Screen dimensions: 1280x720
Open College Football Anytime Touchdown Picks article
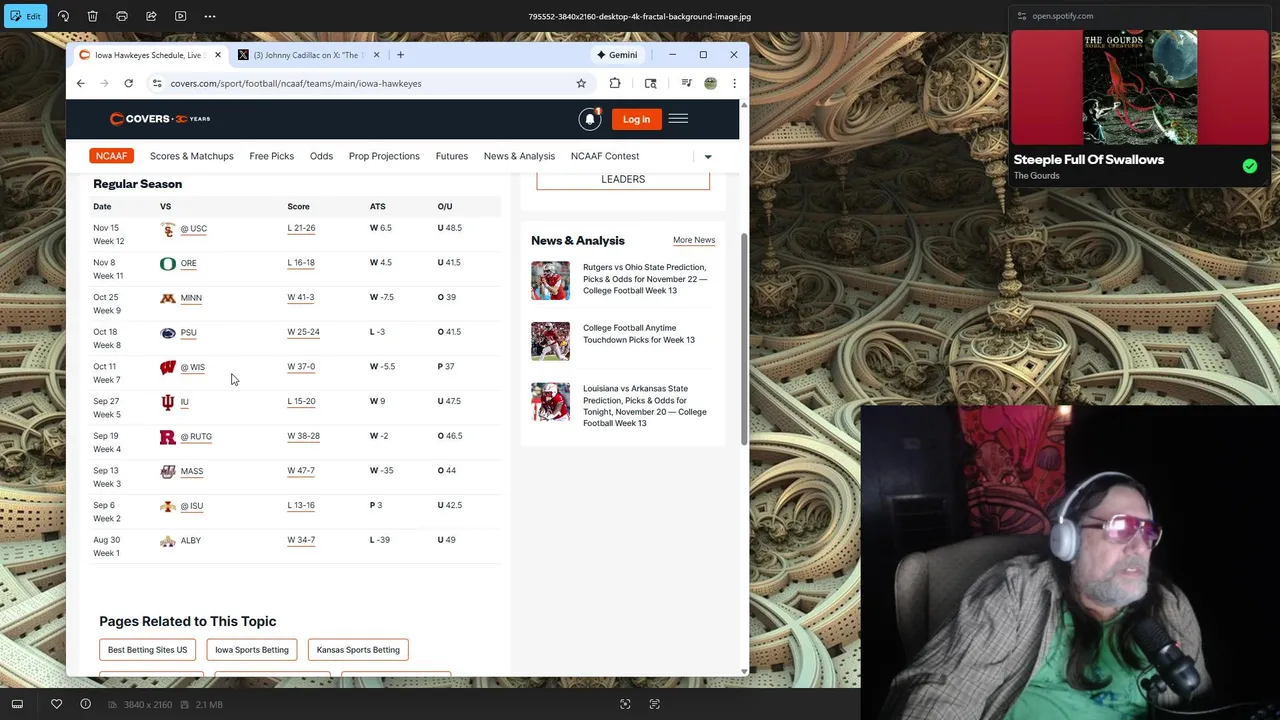(639, 334)
